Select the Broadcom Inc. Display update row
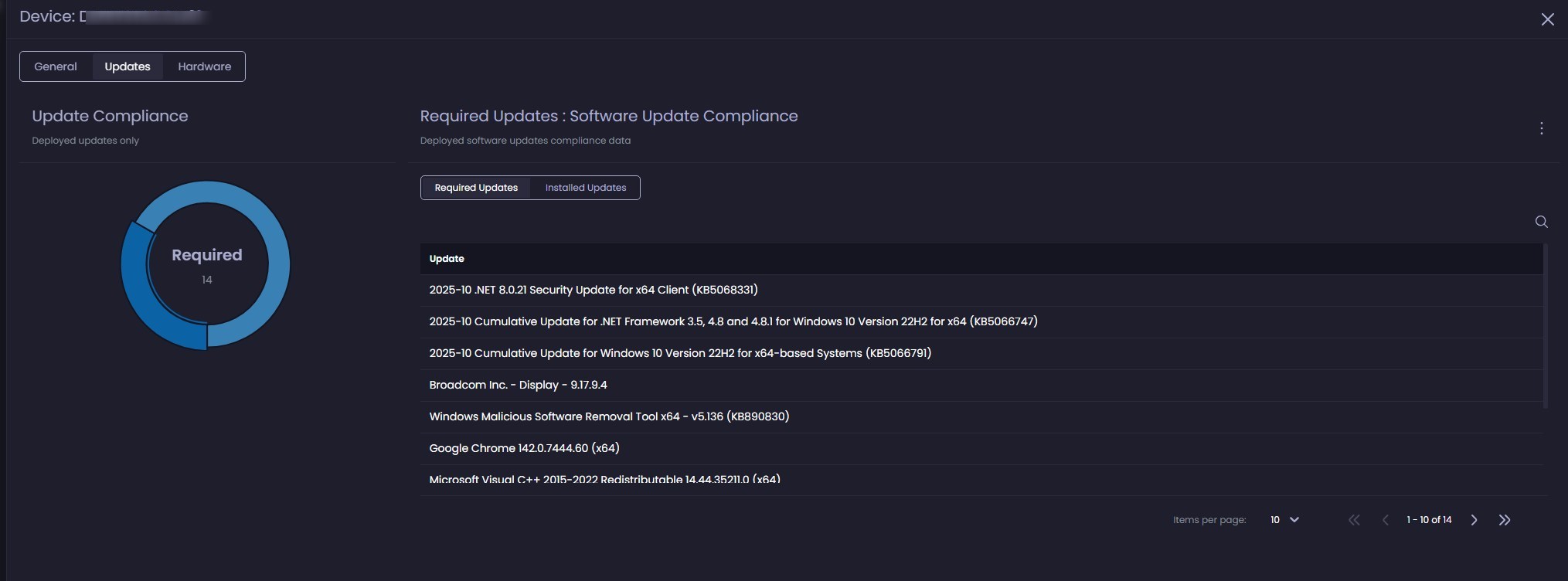This screenshot has height=581, width=1568. pyautogui.click(x=518, y=385)
